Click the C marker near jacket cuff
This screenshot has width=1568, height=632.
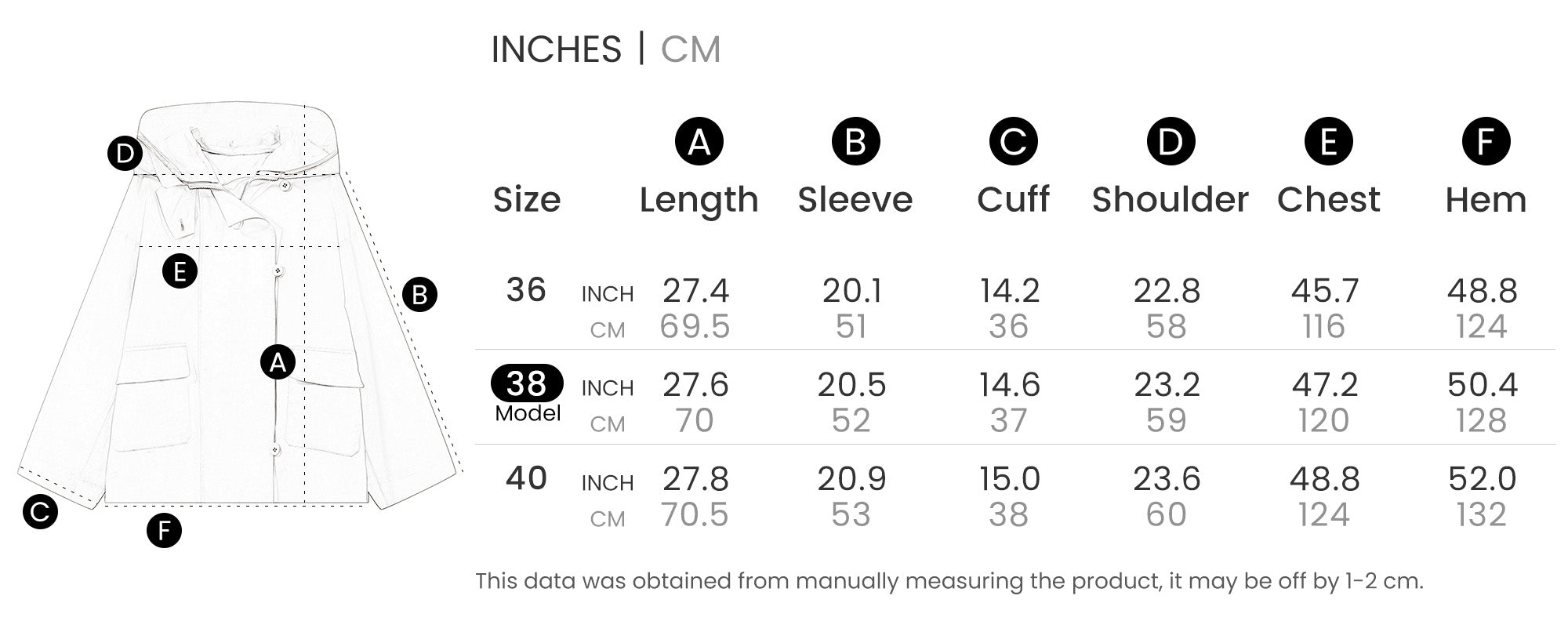coord(40,511)
